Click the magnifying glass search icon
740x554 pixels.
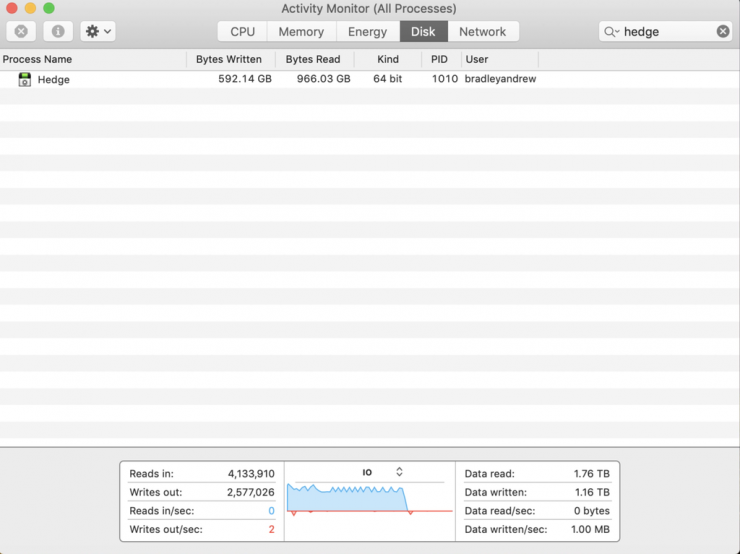[611, 31]
